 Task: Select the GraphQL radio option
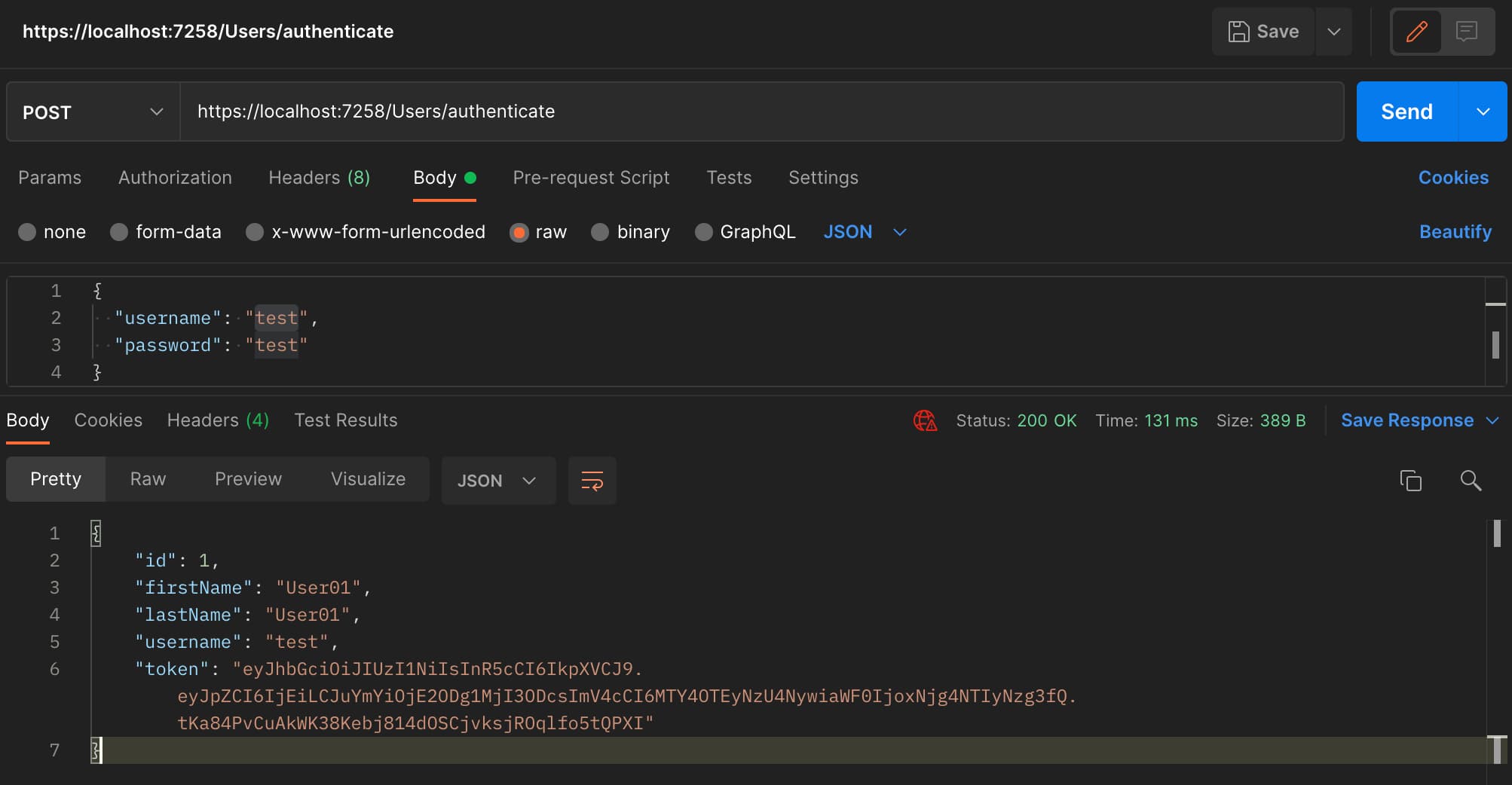[703, 232]
